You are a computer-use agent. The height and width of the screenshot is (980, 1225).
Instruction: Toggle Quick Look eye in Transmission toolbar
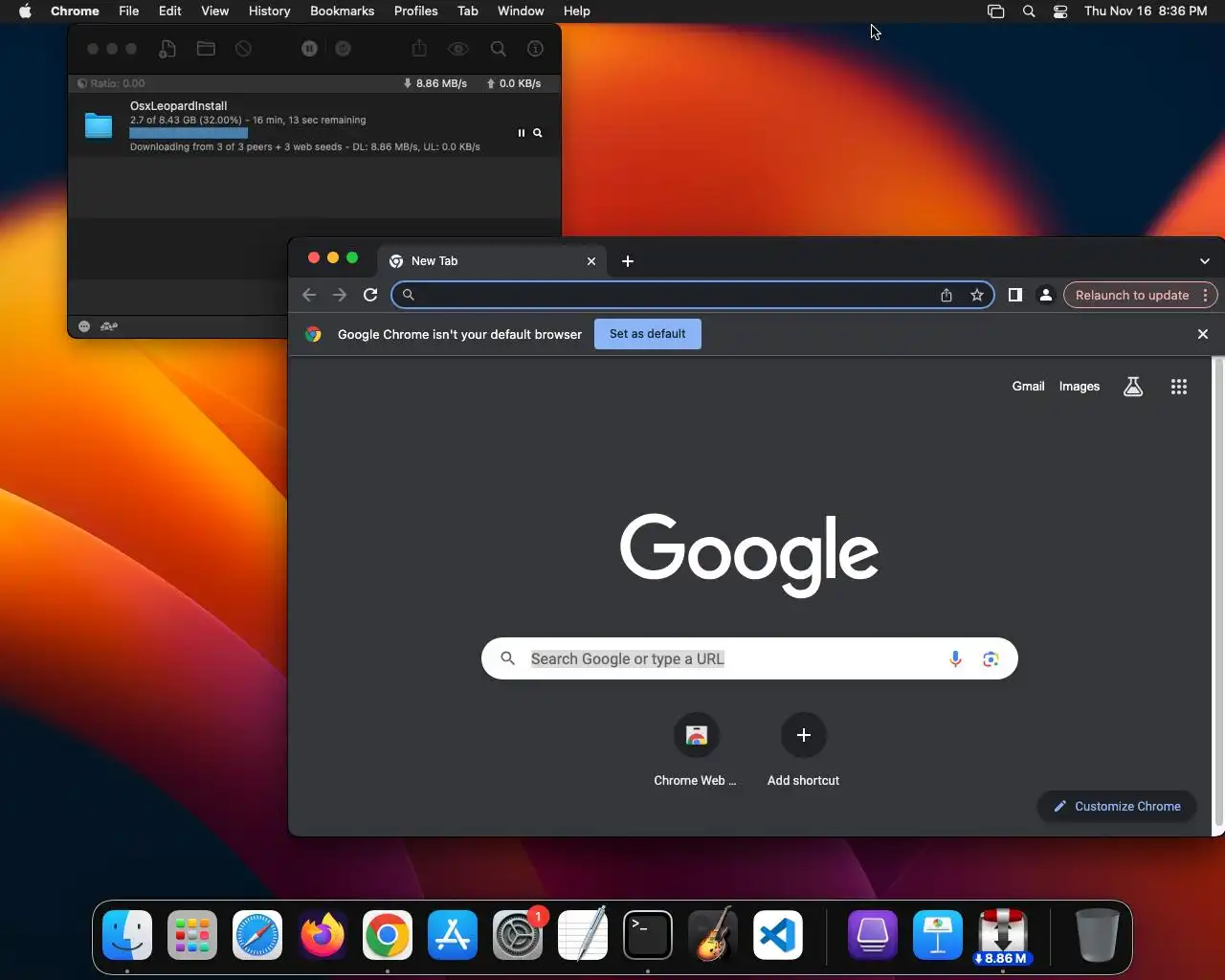[458, 49]
